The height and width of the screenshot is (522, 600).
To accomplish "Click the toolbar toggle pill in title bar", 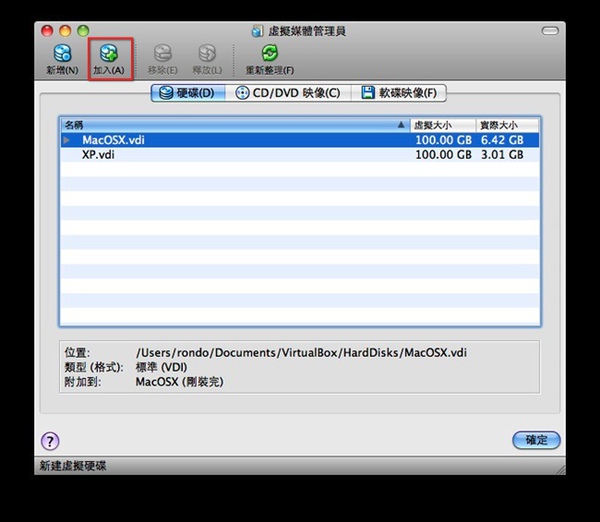I will point(550,31).
